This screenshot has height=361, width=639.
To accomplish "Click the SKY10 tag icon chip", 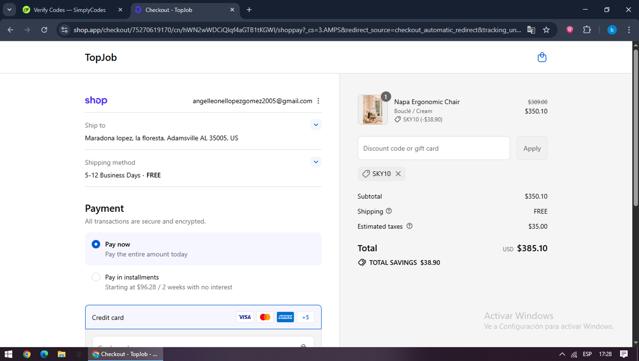I will (366, 174).
